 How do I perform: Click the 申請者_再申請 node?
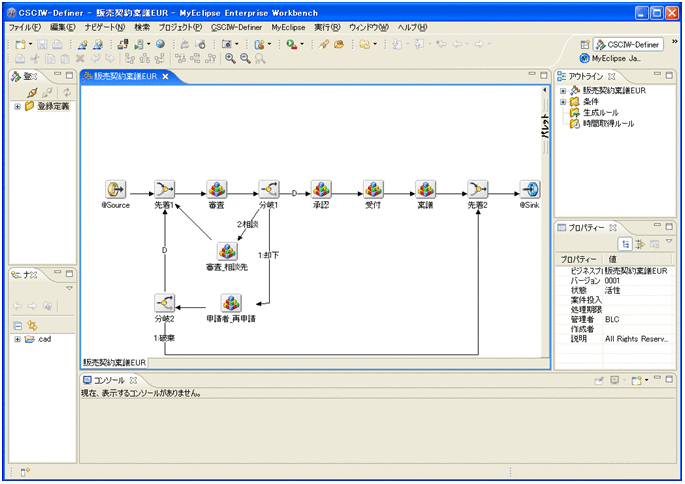click(231, 303)
